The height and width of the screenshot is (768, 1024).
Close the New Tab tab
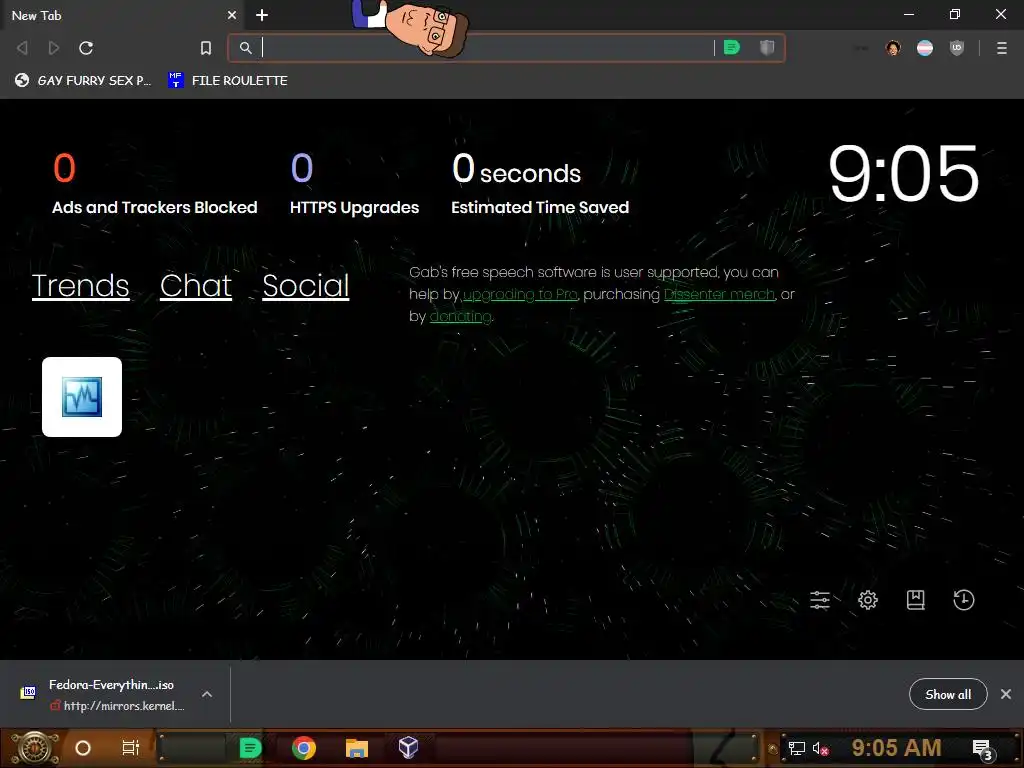point(232,15)
